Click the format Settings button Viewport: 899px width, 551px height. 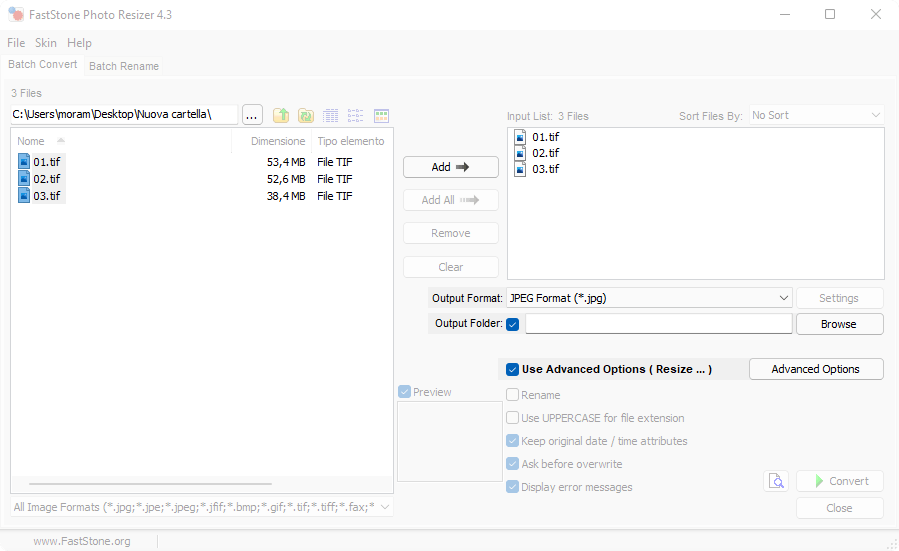coord(839,298)
